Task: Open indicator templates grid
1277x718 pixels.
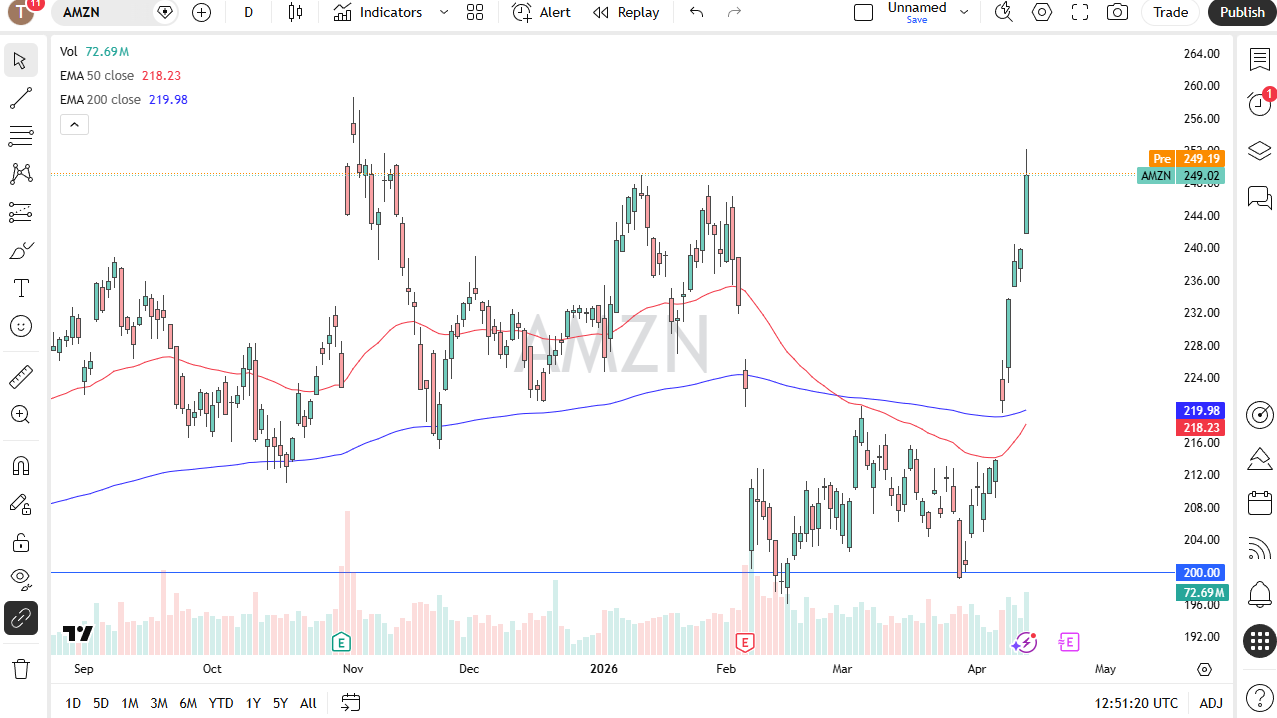Action: 475,12
